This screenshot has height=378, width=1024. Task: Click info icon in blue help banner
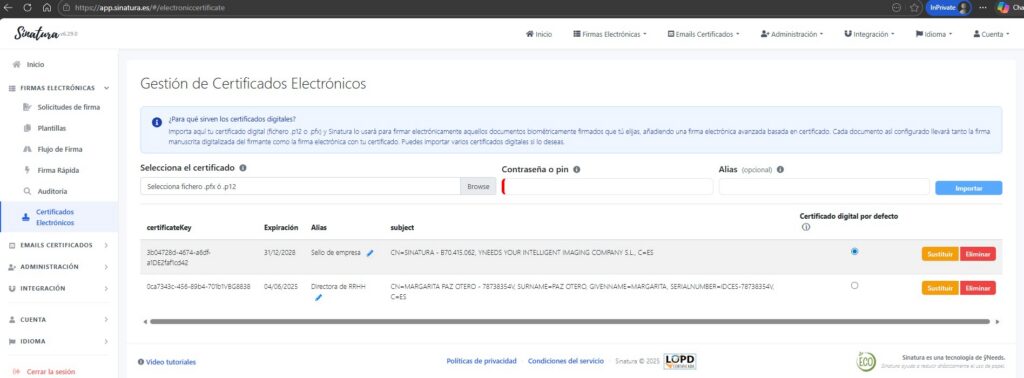[157, 122]
